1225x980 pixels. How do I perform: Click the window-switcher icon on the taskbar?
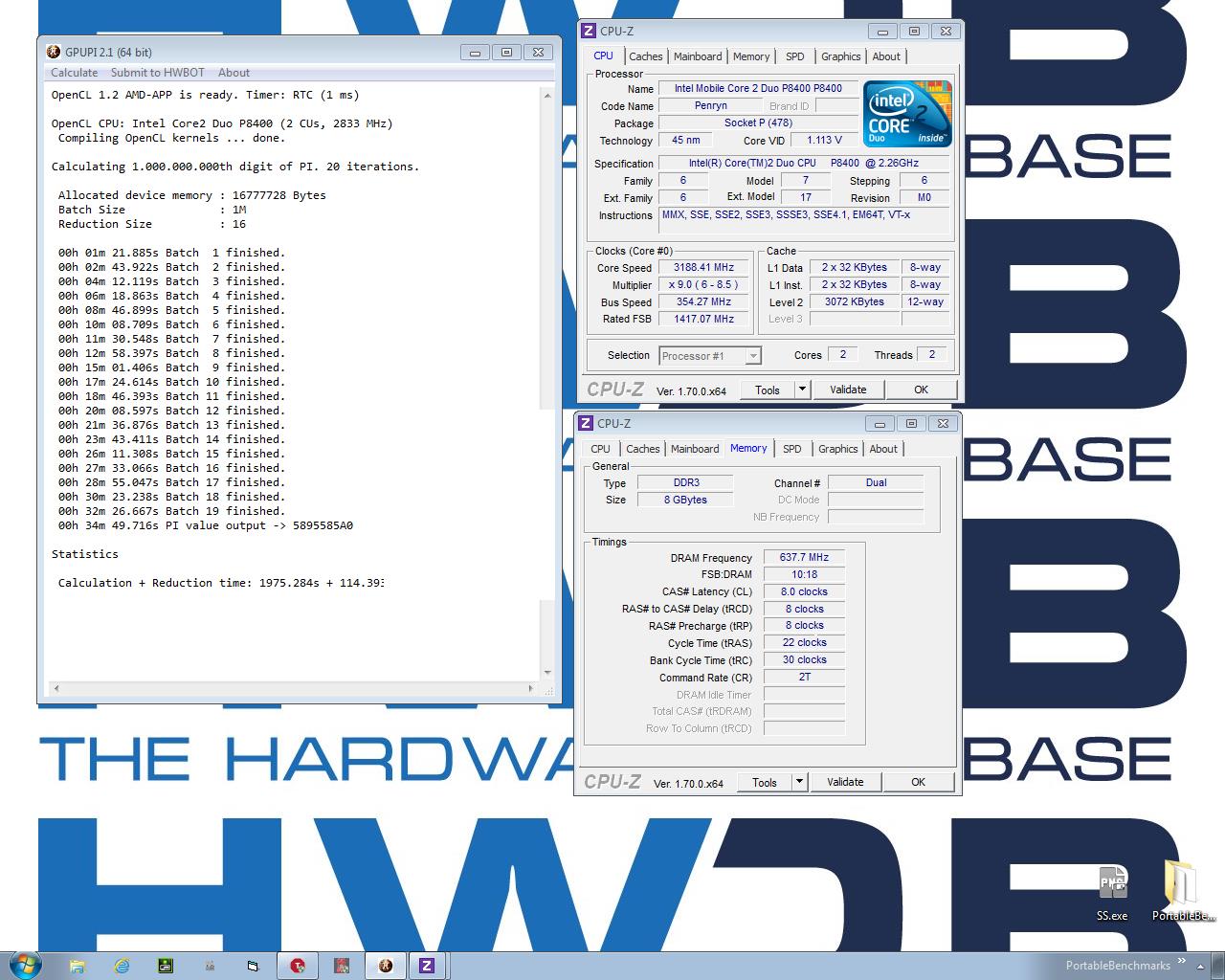point(253,966)
